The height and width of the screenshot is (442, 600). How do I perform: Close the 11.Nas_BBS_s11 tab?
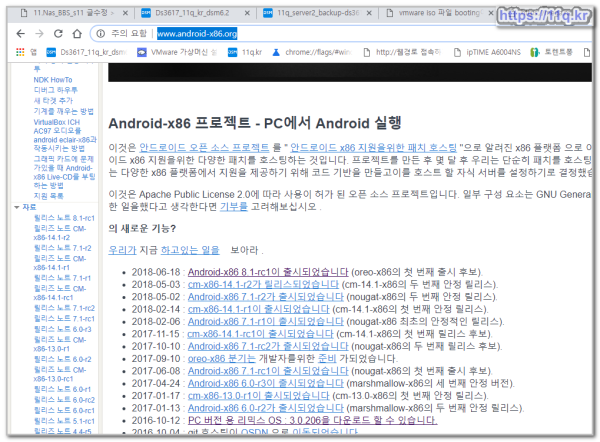point(125,13)
